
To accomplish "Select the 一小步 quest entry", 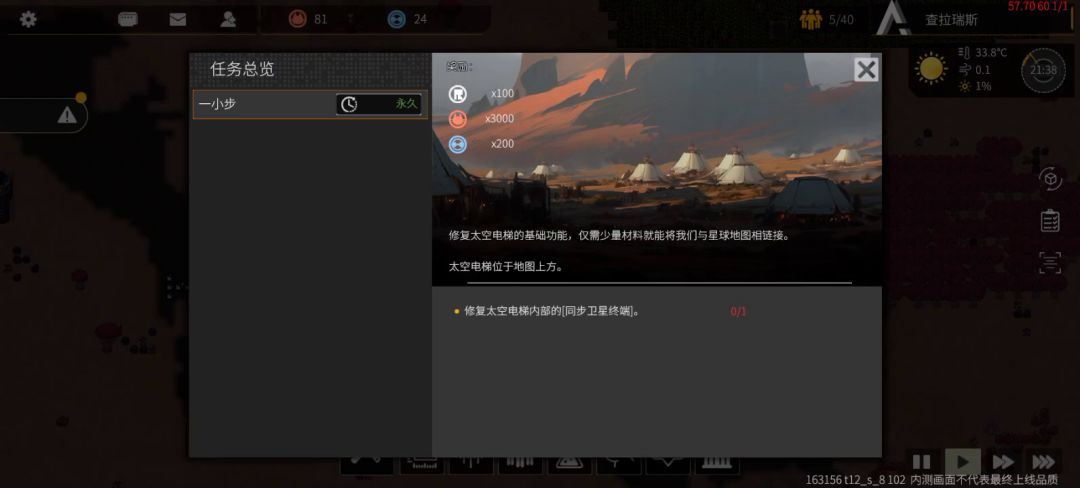I will coord(310,104).
